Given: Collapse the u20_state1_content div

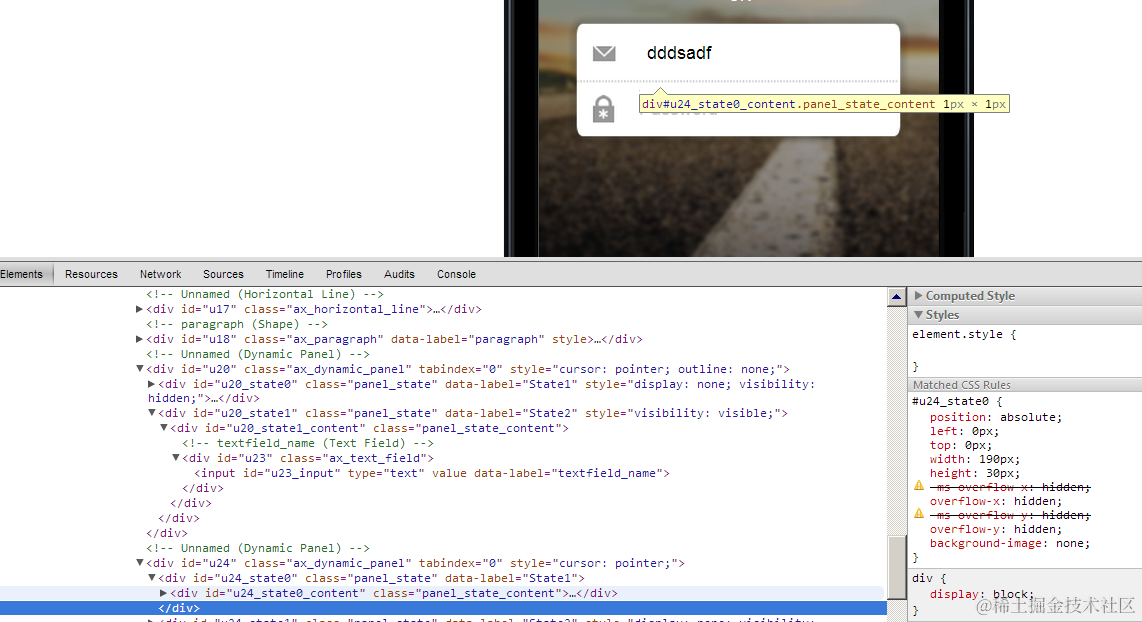Looking at the screenshot, I should click(164, 428).
